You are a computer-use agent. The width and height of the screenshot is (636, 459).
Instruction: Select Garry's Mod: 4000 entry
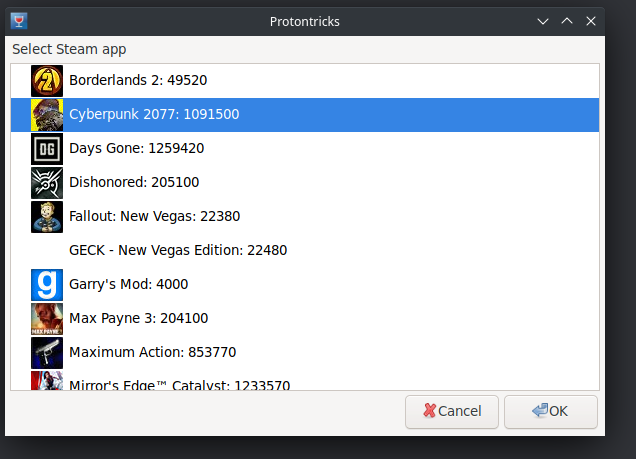pos(128,284)
